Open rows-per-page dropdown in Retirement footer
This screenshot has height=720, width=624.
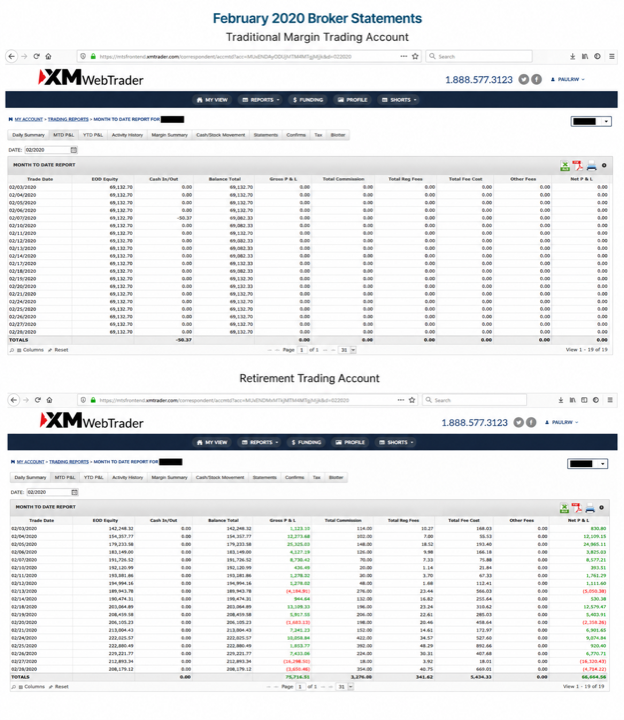pos(345,687)
